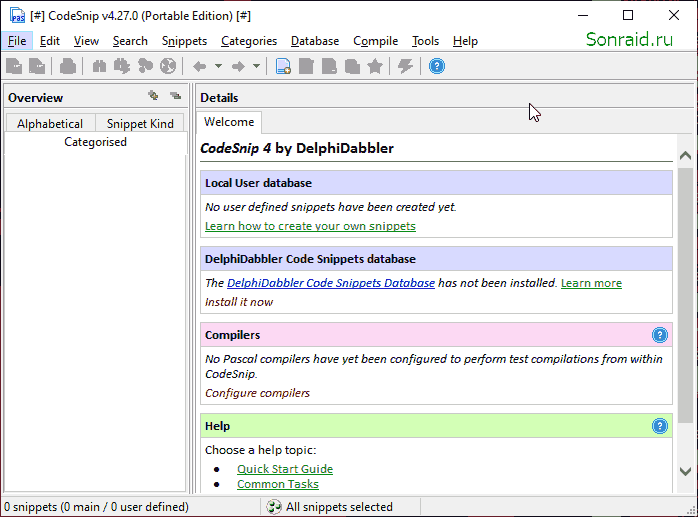
Task: Click the 'Configure compilers' link
Action: pyautogui.click(x=257, y=393)
